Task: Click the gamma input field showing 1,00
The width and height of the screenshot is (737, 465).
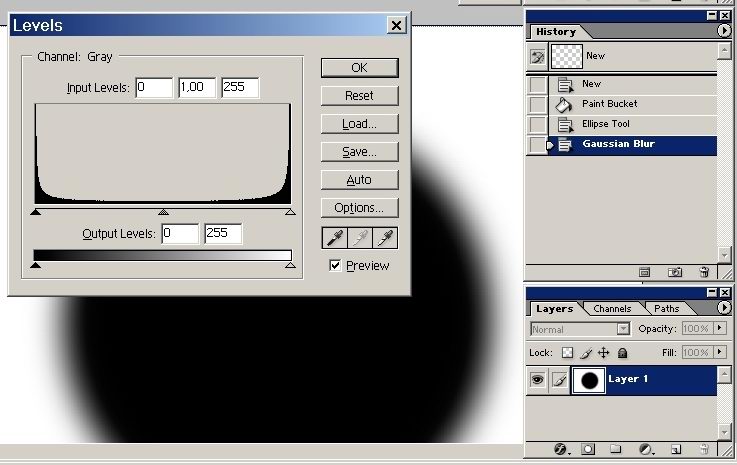Action: pyautogui.click(x=197, y=87)
